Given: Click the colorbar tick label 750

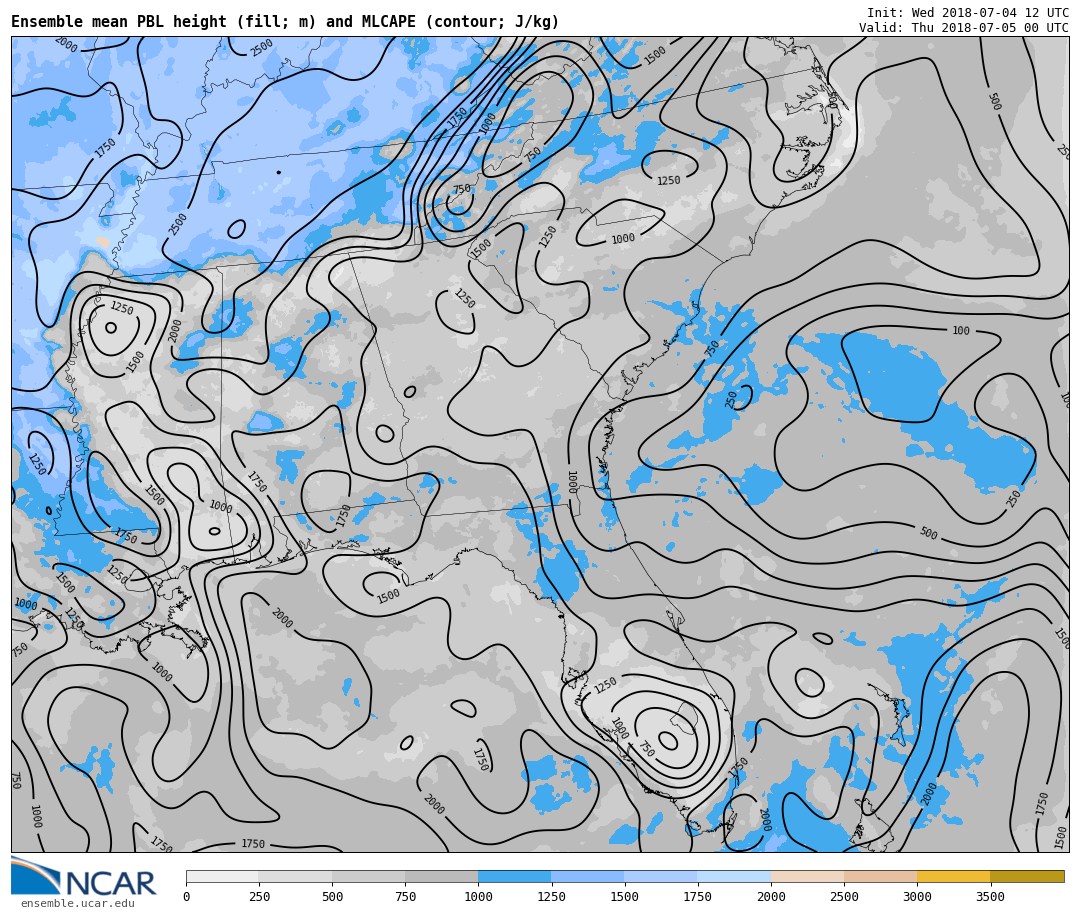Looking at the screenshot, I should tap(405, 897).
